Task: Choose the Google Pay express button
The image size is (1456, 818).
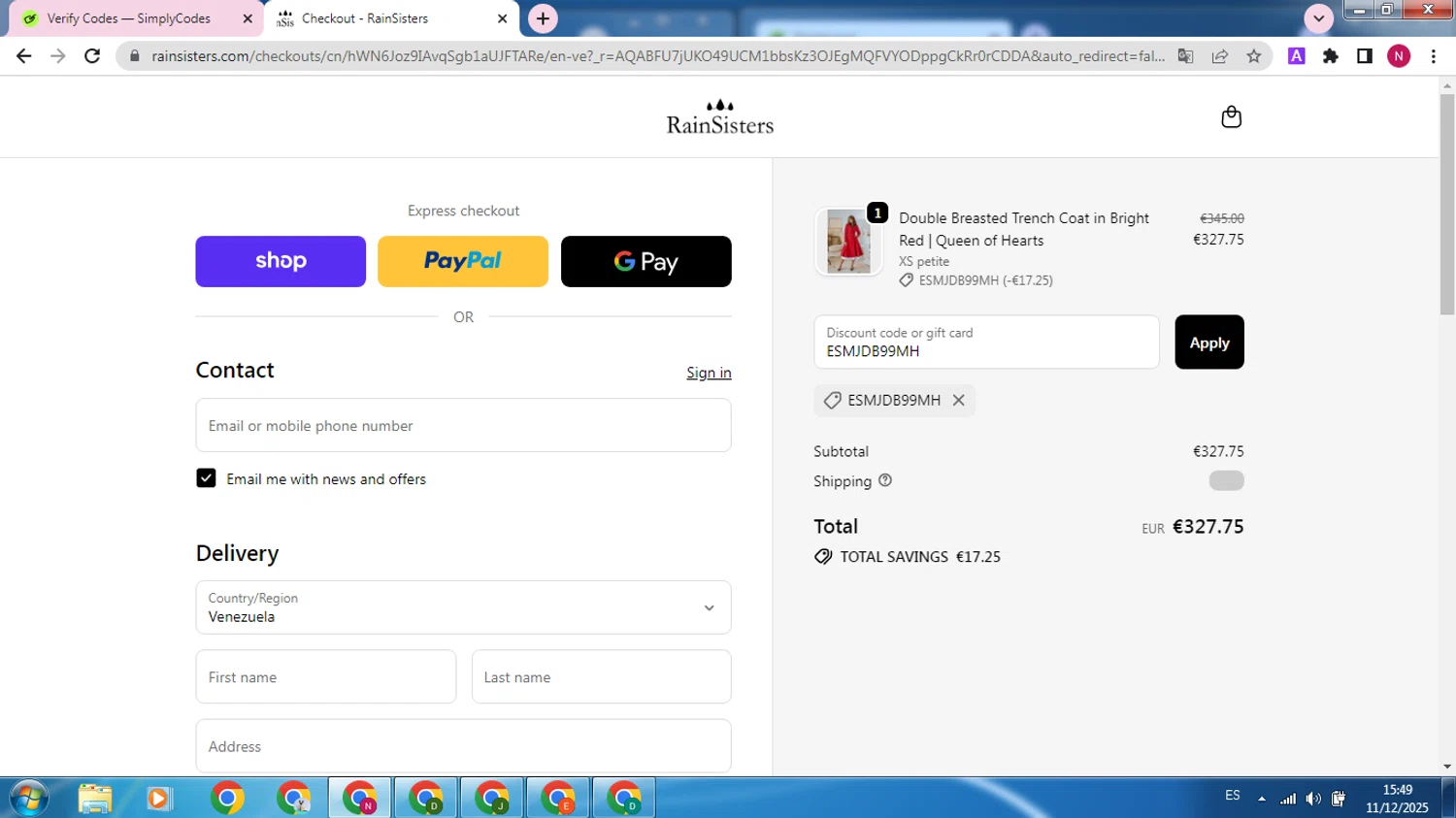Action: point(645,261)
